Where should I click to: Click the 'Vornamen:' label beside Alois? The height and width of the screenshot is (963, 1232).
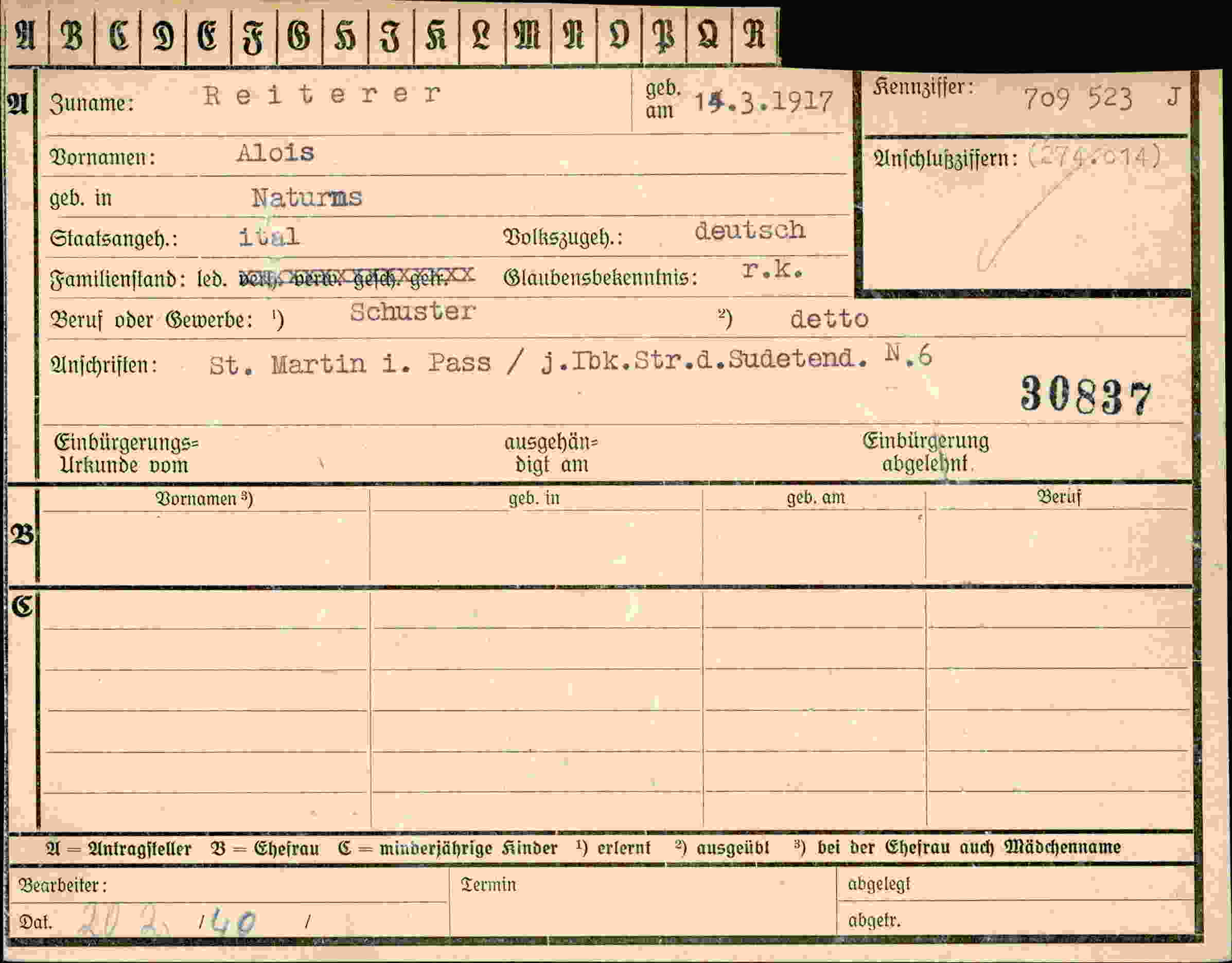click(x=103, y=157)
